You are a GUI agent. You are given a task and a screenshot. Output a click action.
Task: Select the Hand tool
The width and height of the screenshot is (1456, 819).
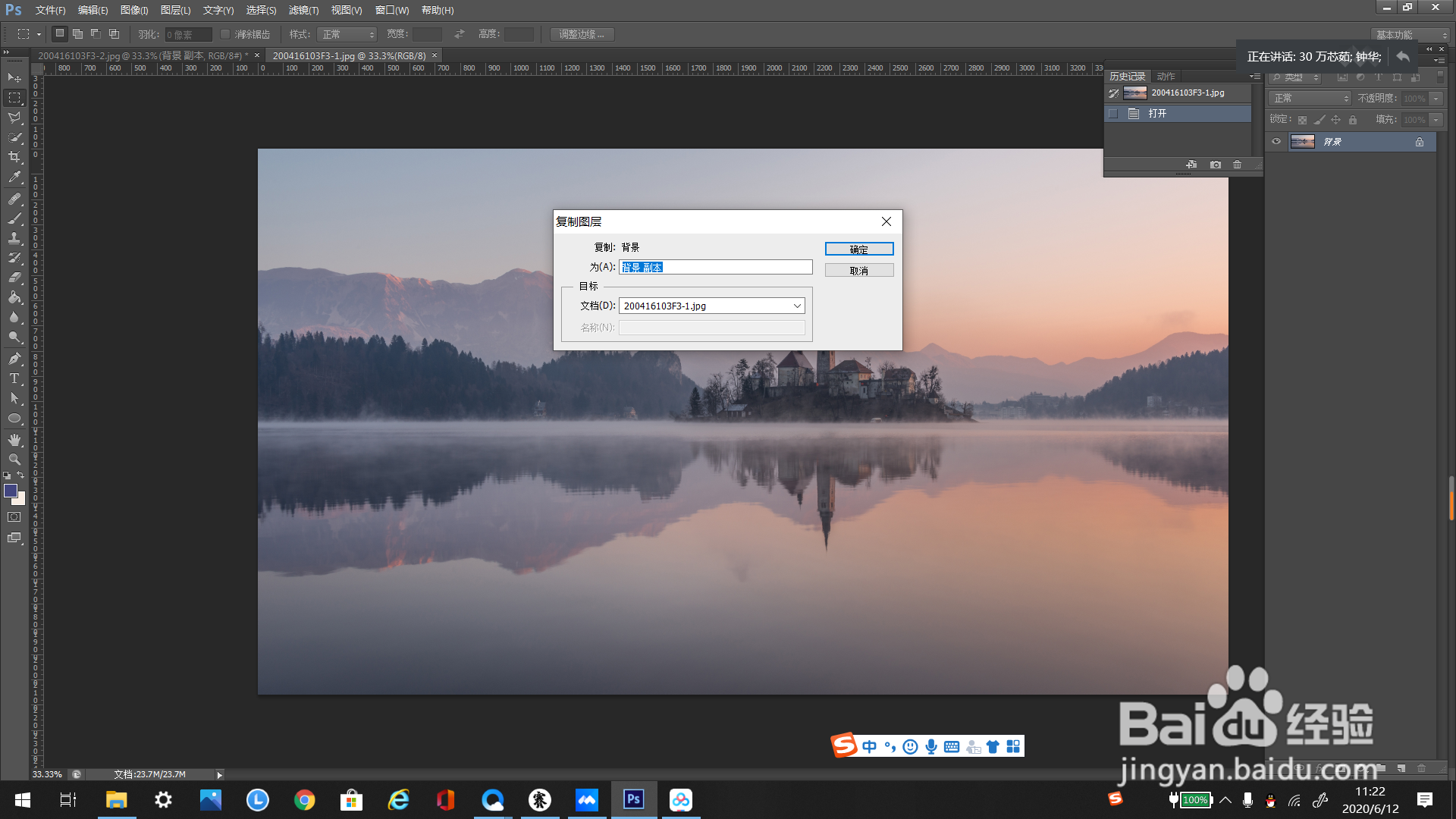[14, 440]
